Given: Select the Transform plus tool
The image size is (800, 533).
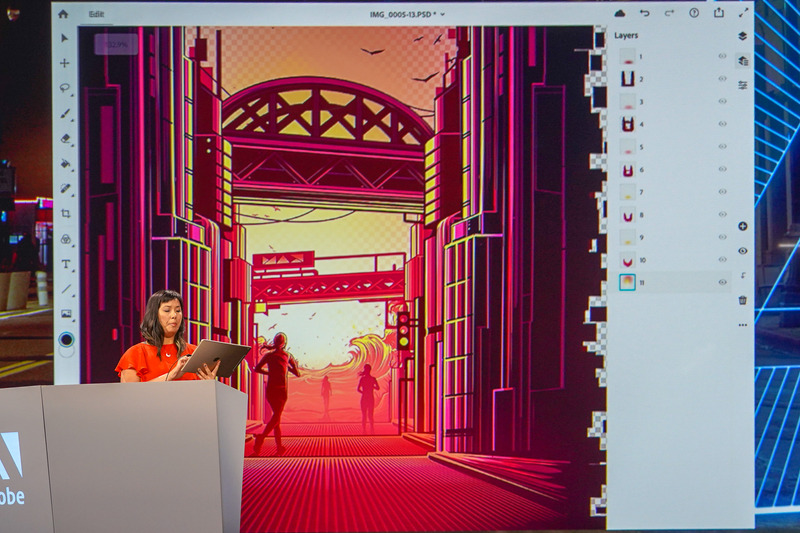Looking at the screenshot, I should tap(64, 63).
